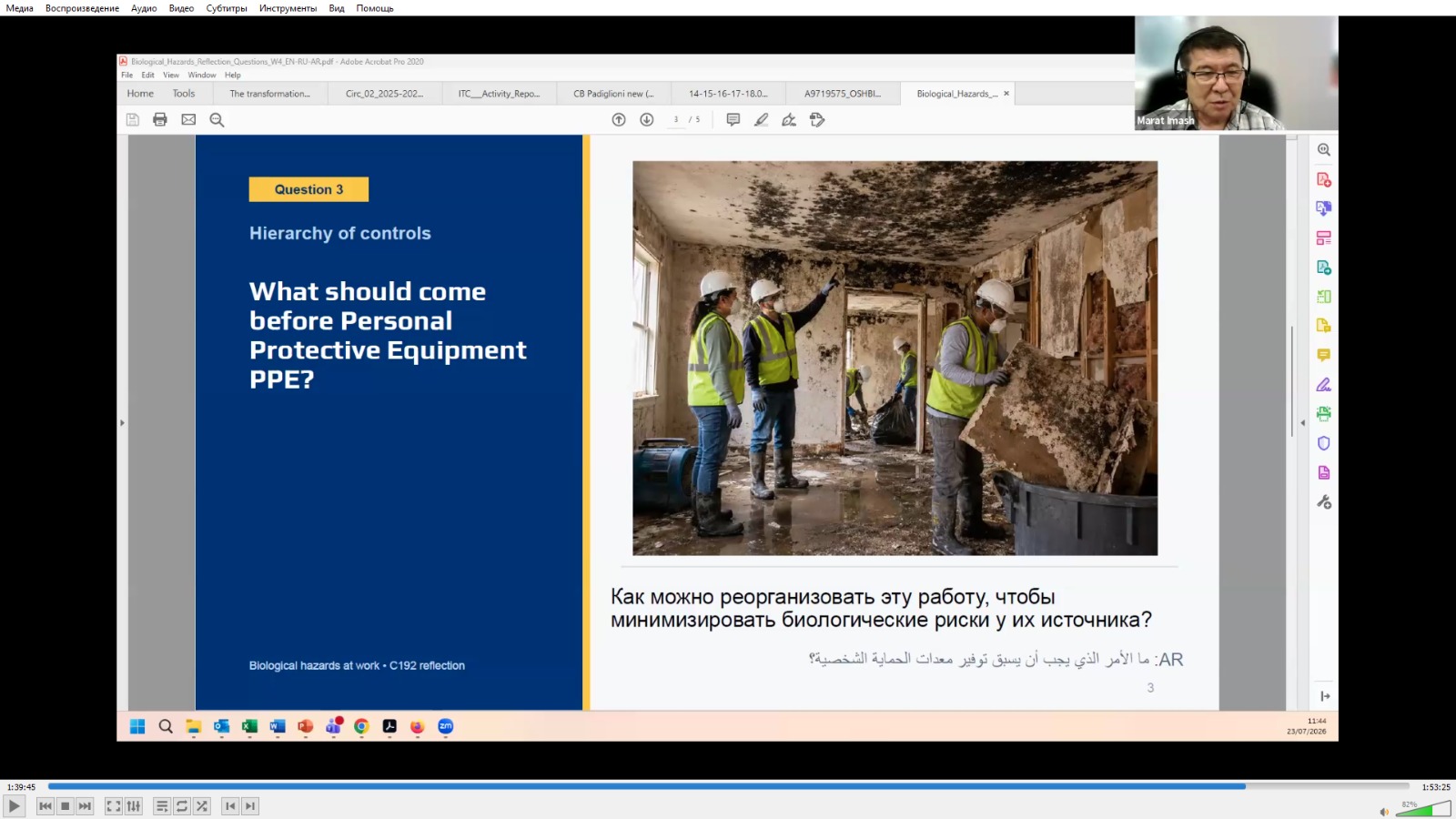Toggle random shuffle playback
The image size is (1456, 819).
point(202,806)
